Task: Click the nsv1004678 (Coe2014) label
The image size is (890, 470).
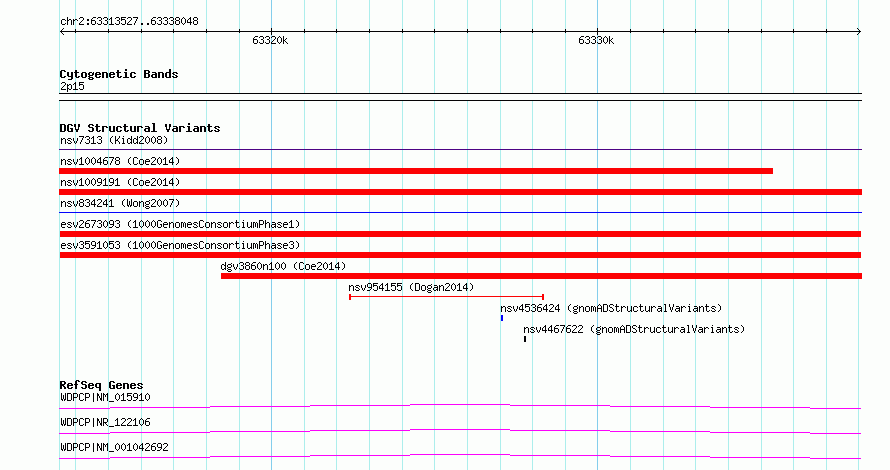Action: tap(120, 161)
